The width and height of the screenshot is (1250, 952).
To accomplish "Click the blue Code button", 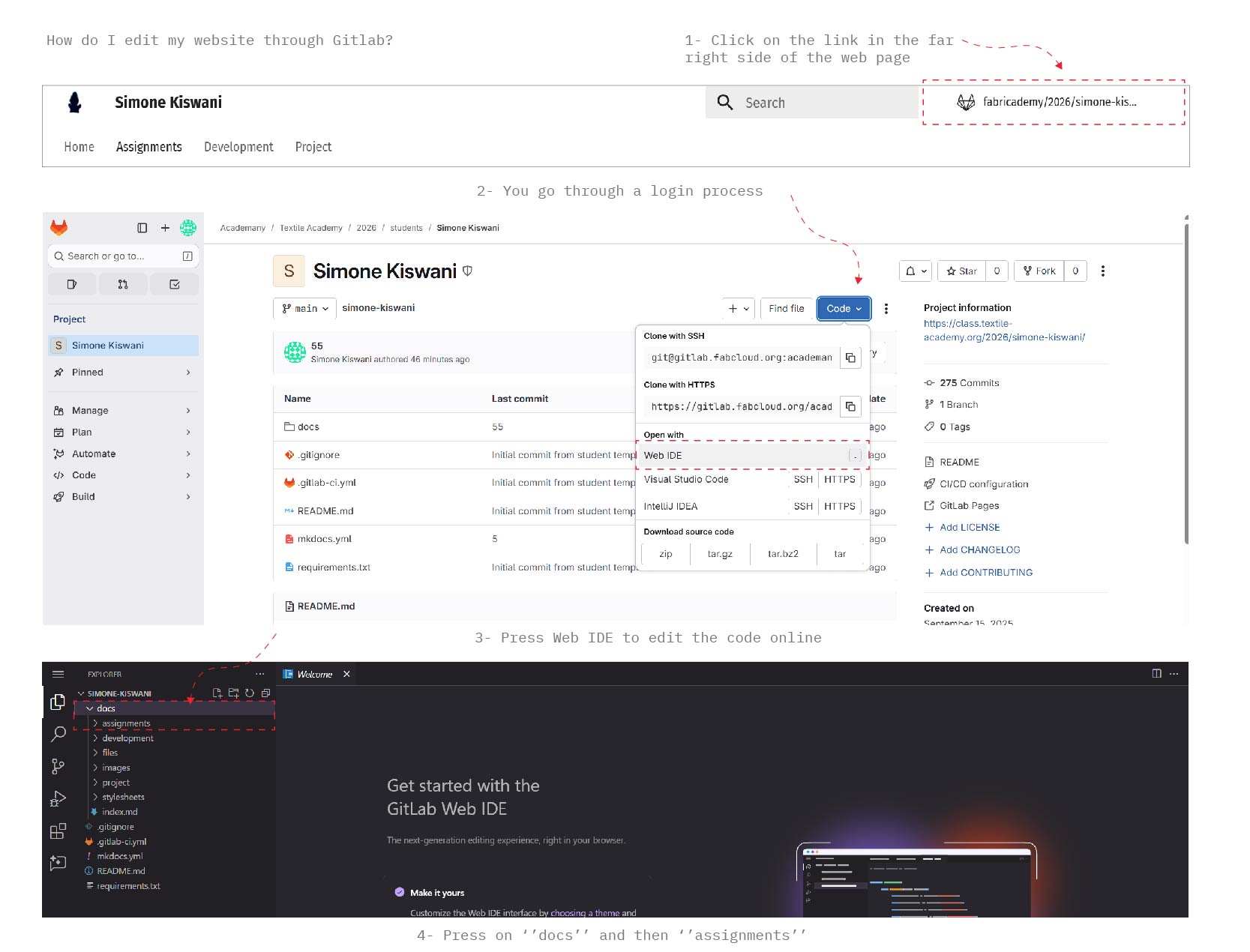I will (x=843, y=309).
